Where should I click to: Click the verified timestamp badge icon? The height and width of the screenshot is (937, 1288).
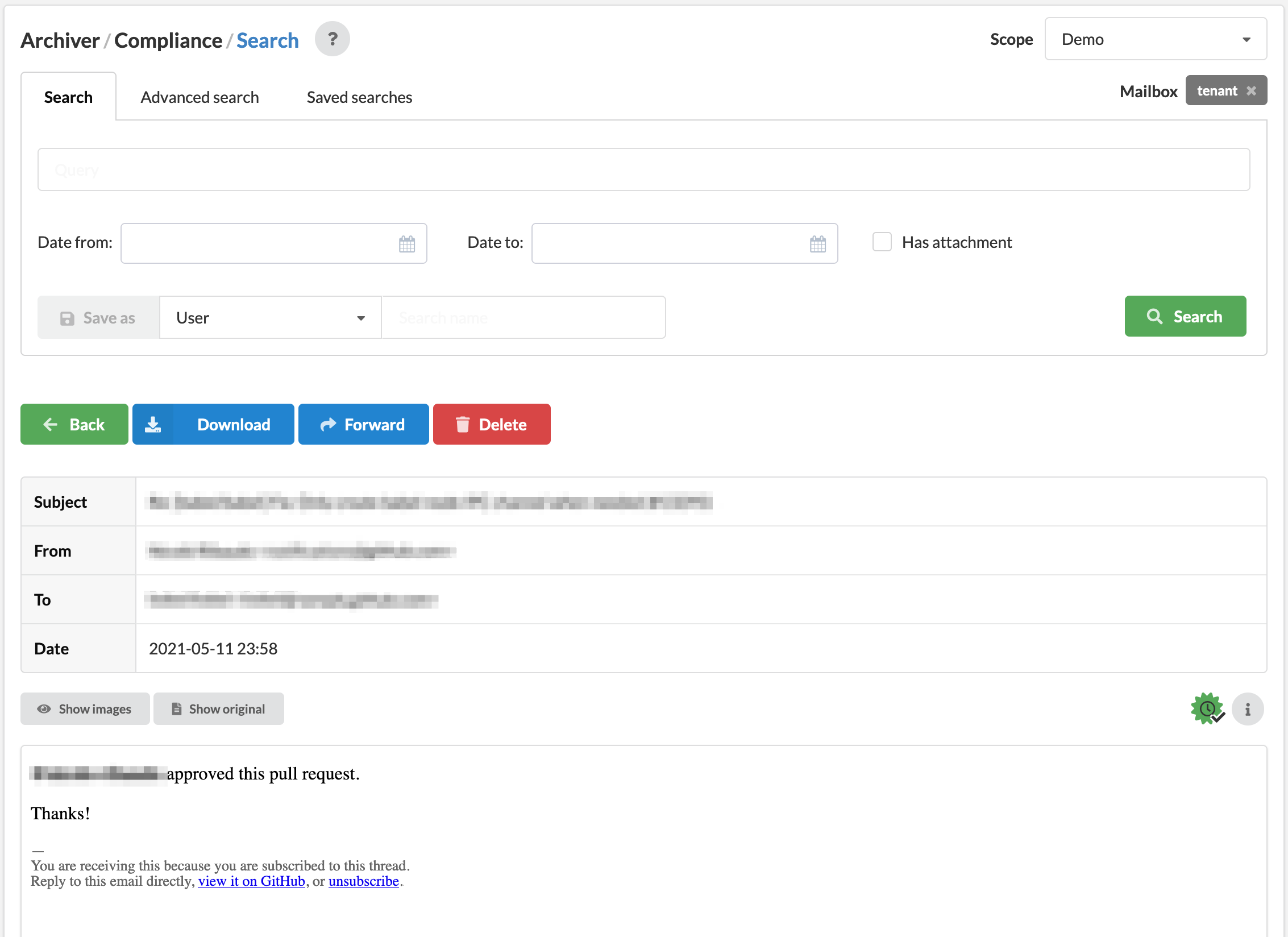click(x=1208, y=709)
